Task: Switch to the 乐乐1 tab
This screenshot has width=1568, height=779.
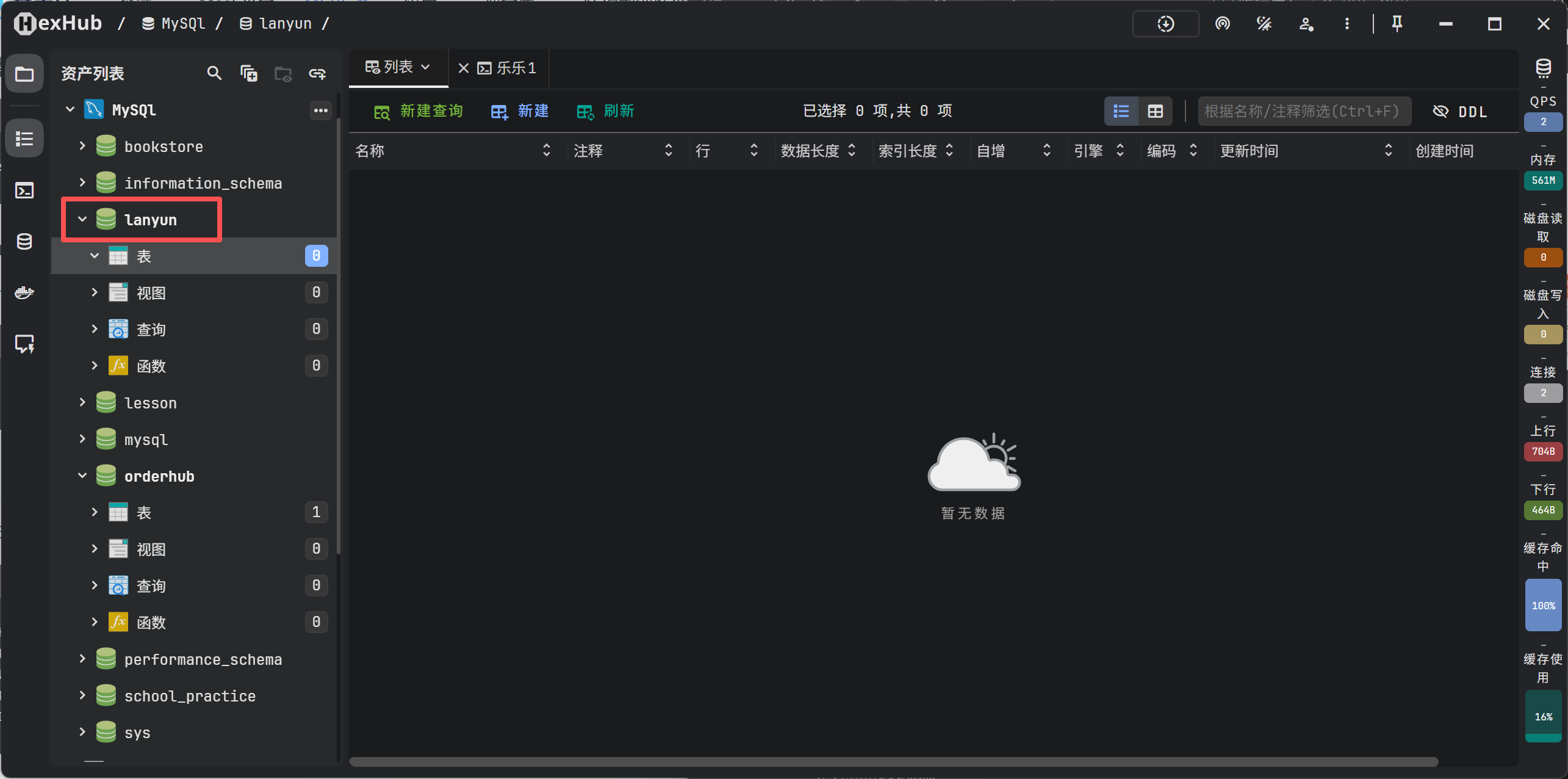Action: pos(516,68)
